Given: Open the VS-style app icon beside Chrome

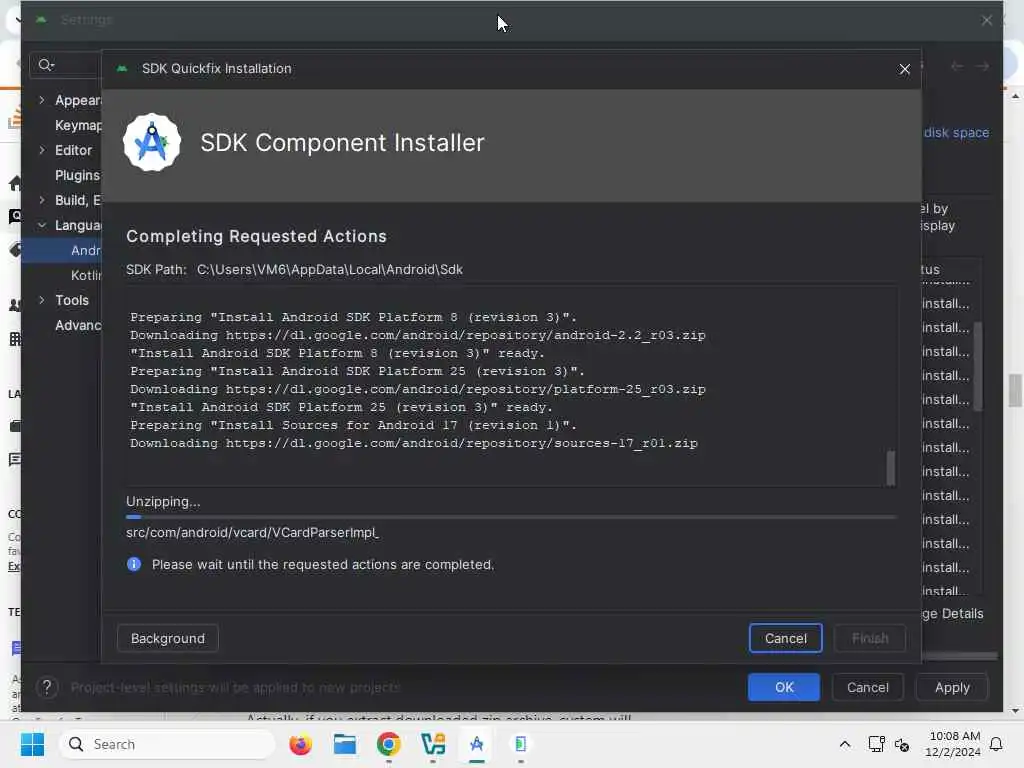Looking at the screenshot, I should tap(433, 744).
